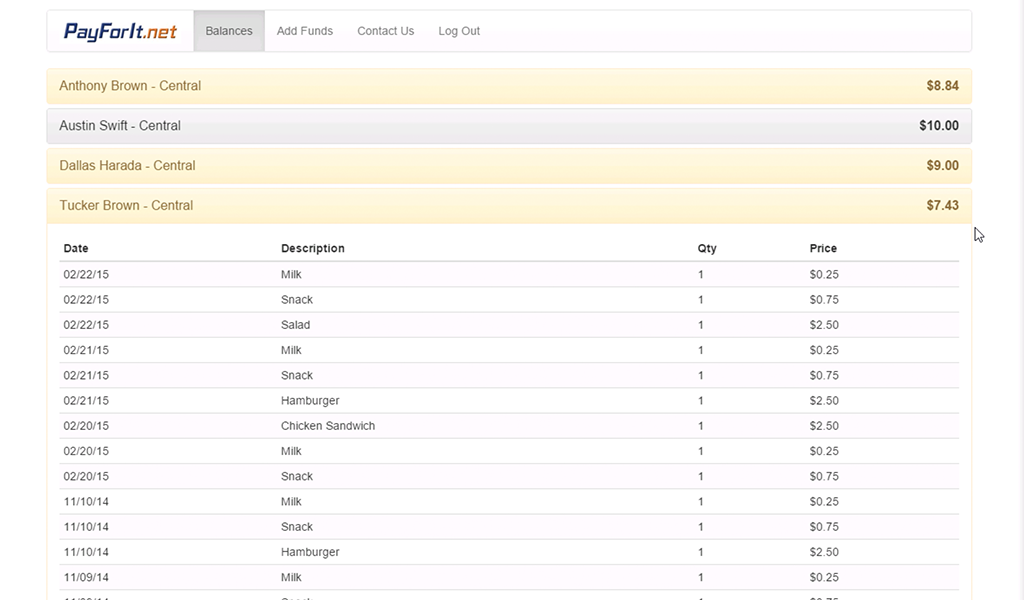Viewport: 1024px width, 600px height.
Task: Expand the Dallas Harada - Central account
Action: coord(509,166)
